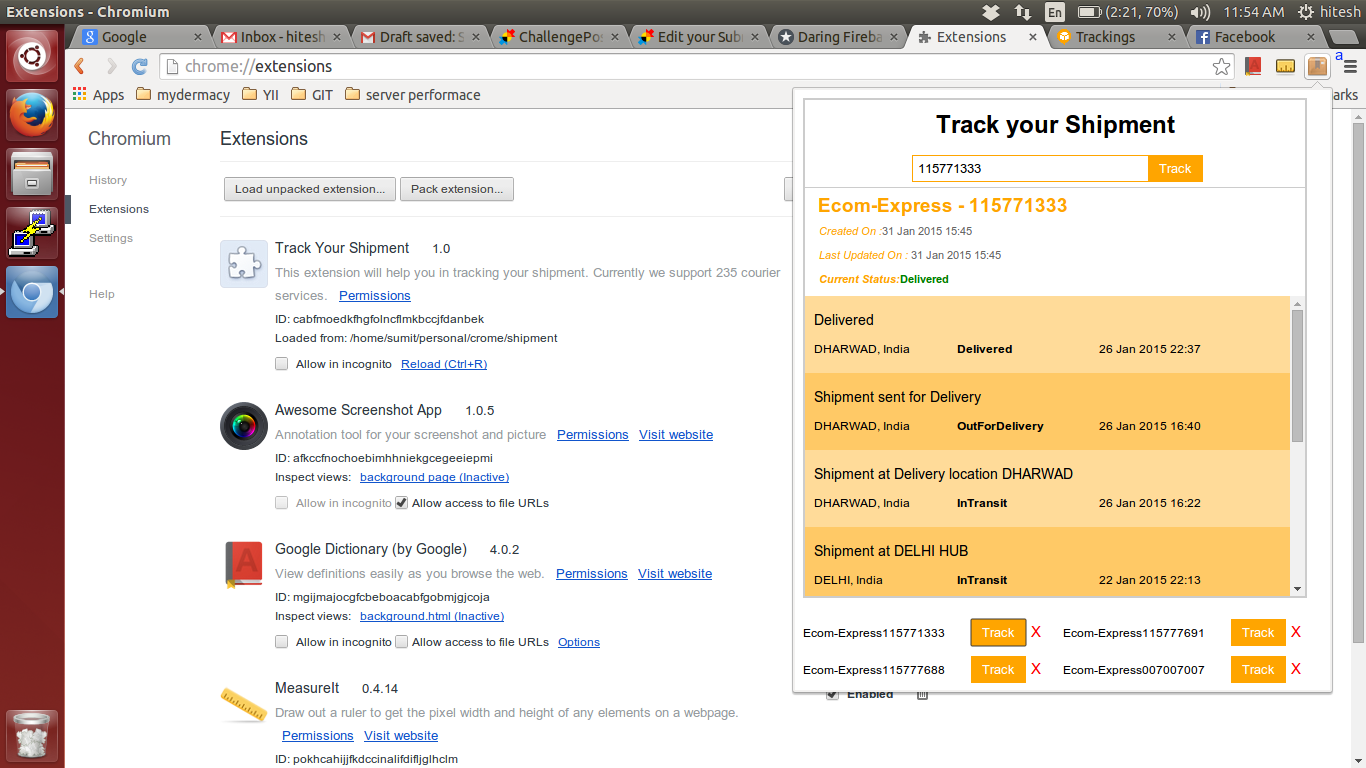
Task: Track saved shipment Ecom-Express115777688
Action: [998, 669]
